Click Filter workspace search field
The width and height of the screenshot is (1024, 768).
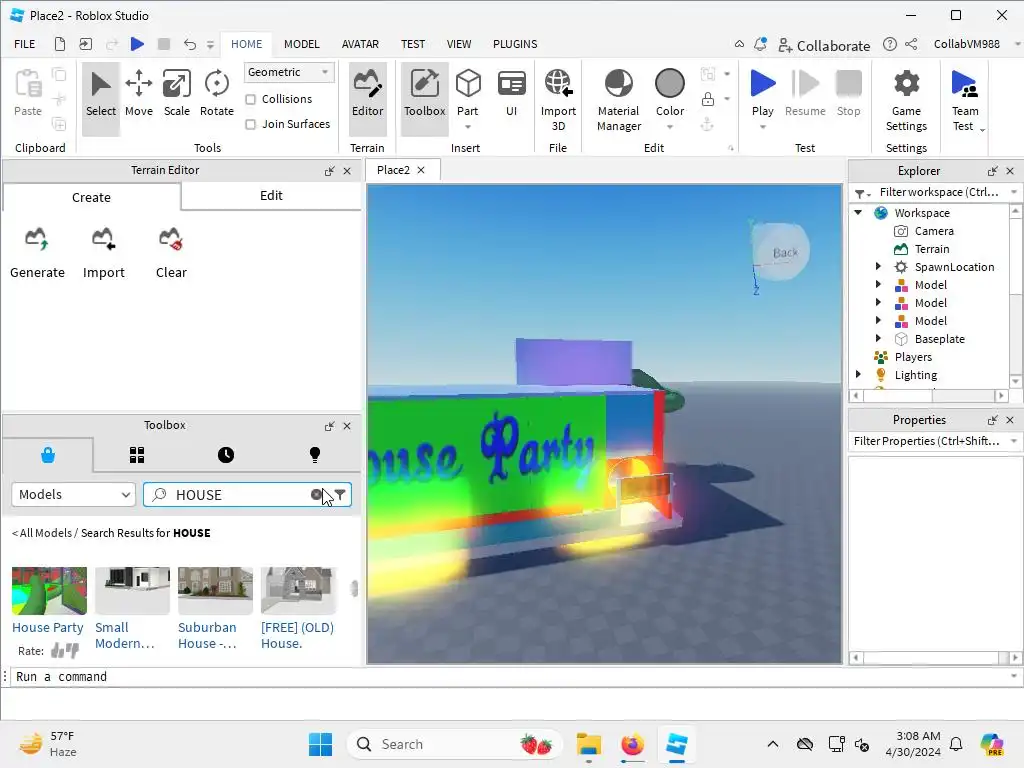point(940,192)
